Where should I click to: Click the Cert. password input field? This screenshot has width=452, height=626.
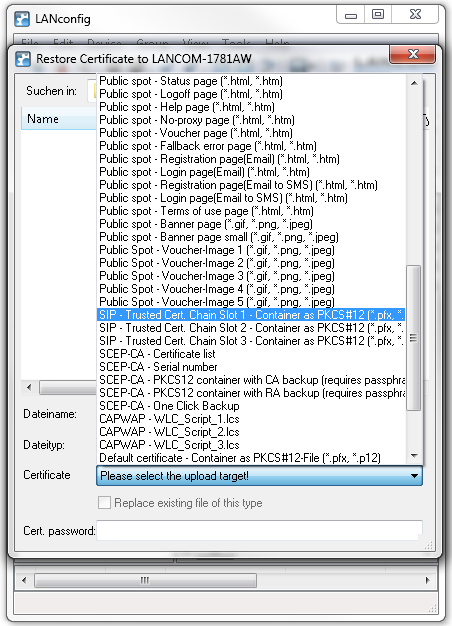tap(259, 530)
